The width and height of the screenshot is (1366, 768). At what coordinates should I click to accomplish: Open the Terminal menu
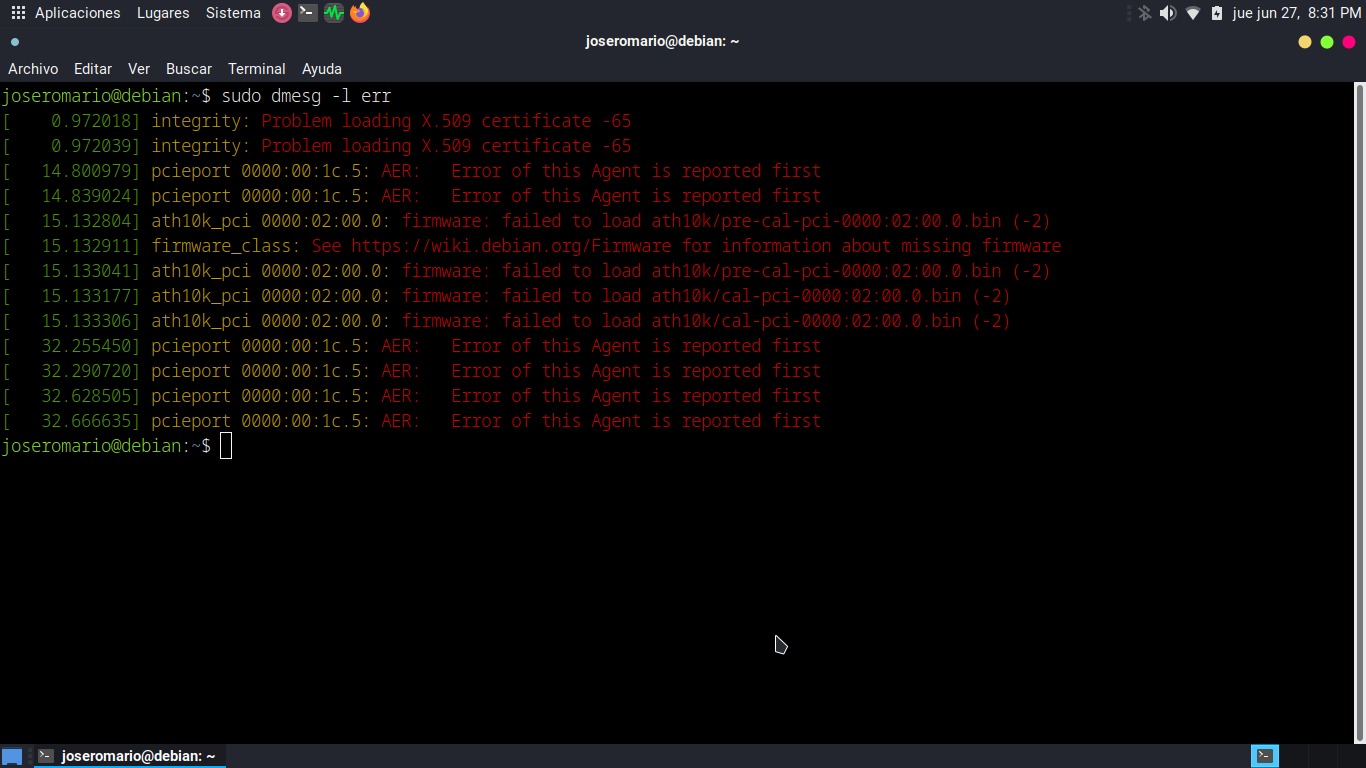coord(257,69)
